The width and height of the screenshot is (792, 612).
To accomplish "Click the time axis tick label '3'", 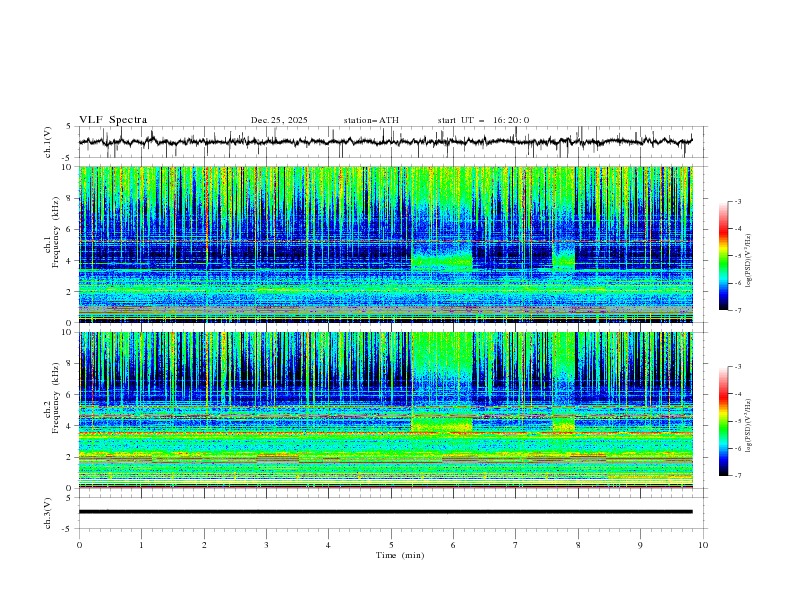I will click(x=266, y=545).
